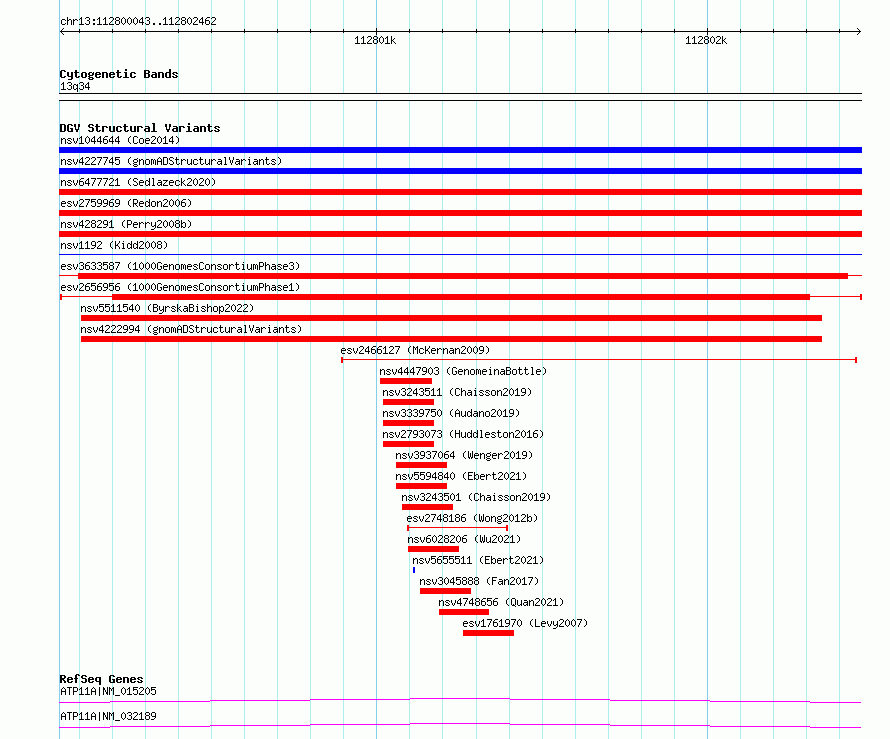Select the magenta ATP11A NM_032189 gene track
The width and height of the screenshot is (890, 739).
pos(460,725)
